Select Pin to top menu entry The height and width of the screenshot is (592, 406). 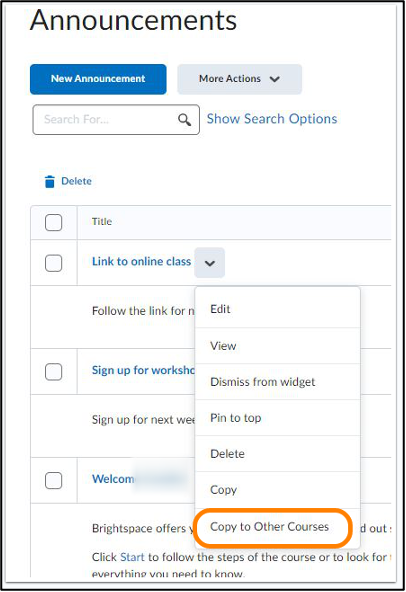[278, 418]
